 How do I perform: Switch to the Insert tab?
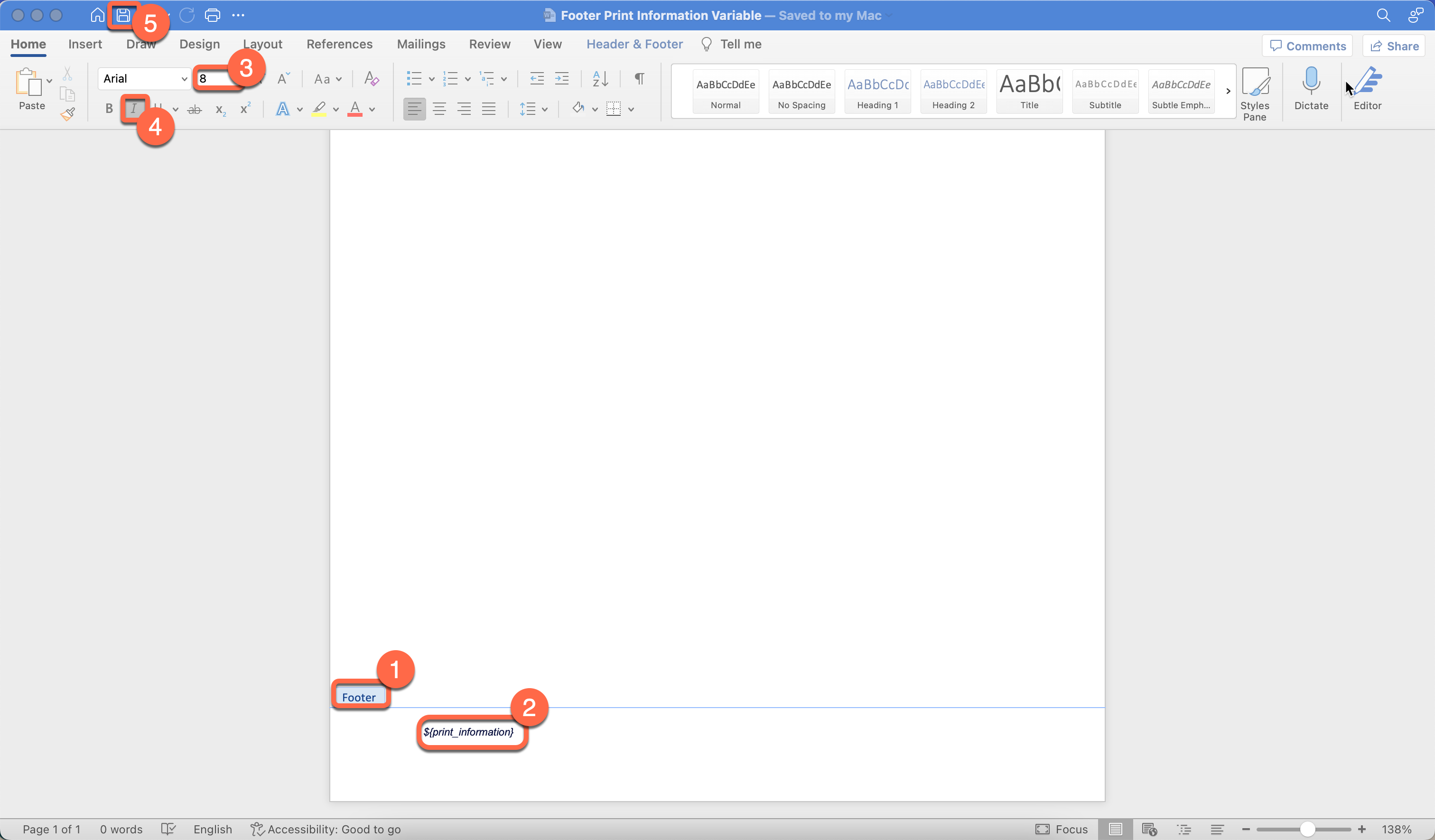85,44
